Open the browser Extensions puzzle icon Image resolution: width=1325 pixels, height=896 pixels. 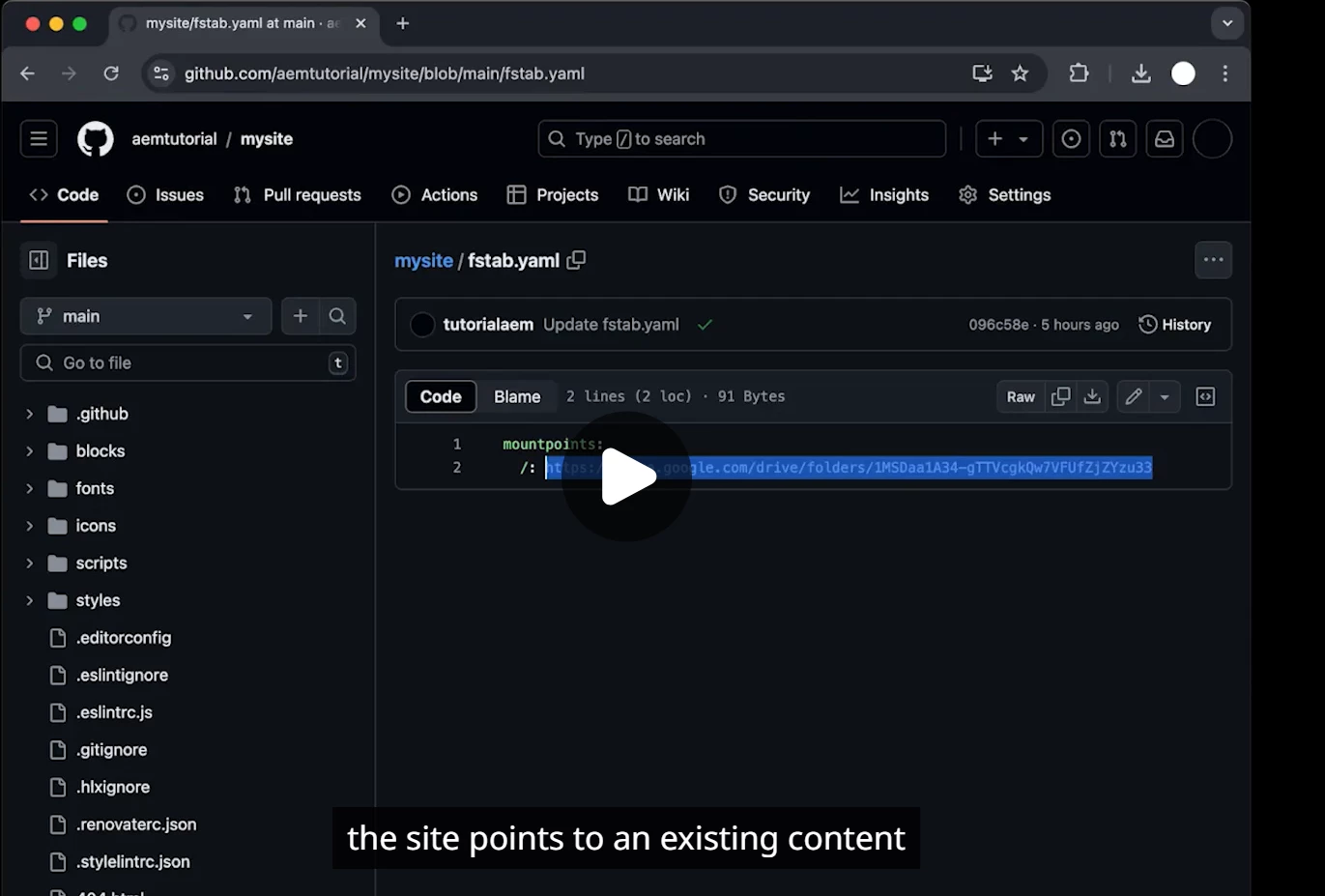(1079, 73)
